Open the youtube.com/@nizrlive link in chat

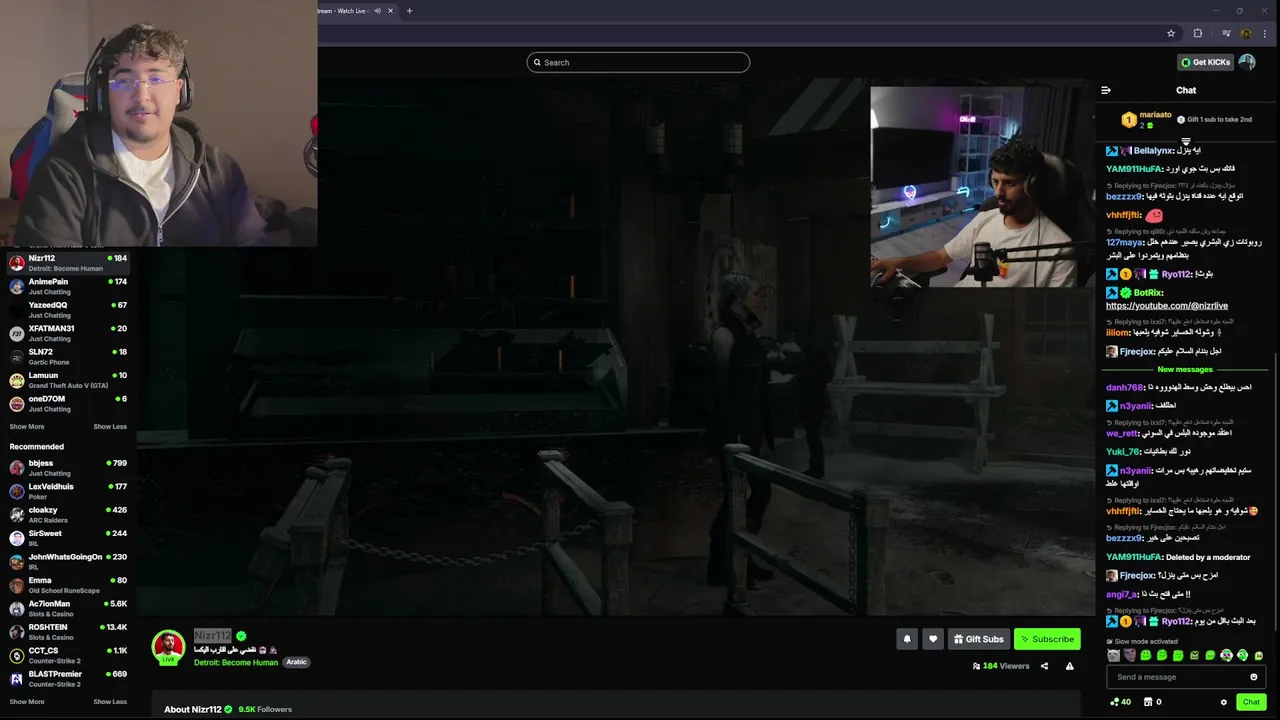(x=1166, y=305)
